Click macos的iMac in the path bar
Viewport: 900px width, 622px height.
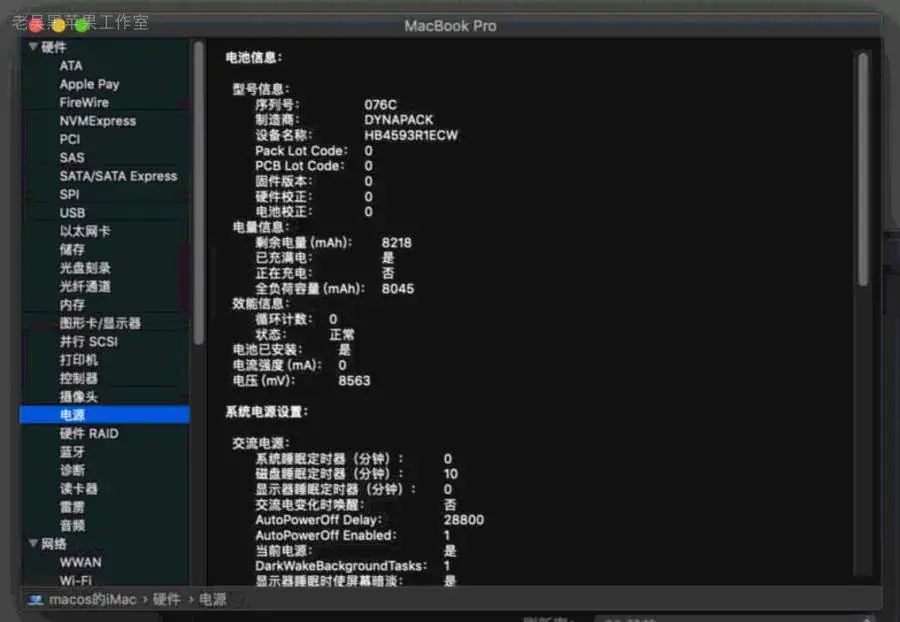point(93,600)
